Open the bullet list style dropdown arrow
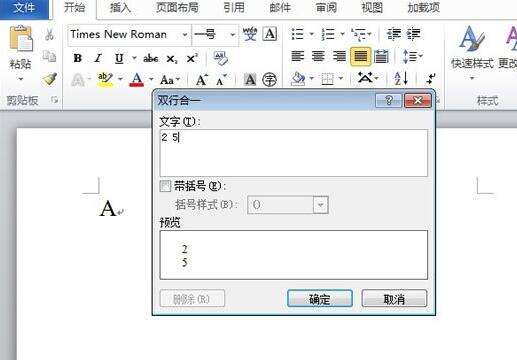This screenshot has height=360, width=517. [312, 34]
